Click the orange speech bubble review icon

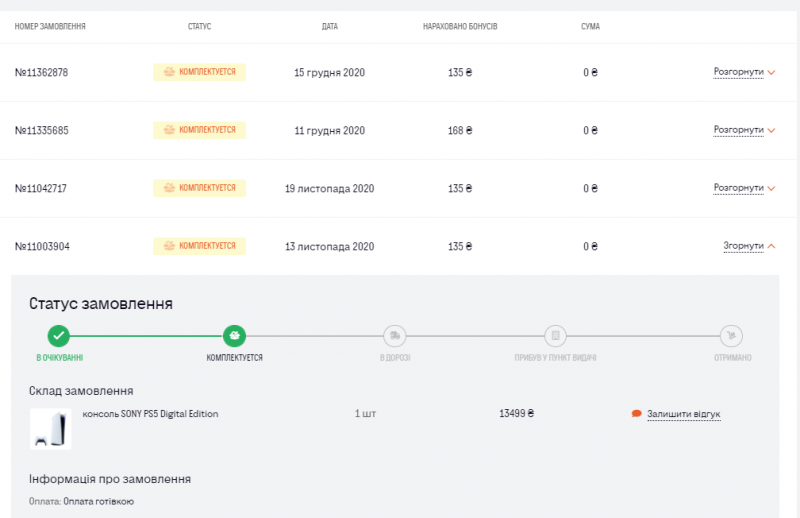click(636, 414)
